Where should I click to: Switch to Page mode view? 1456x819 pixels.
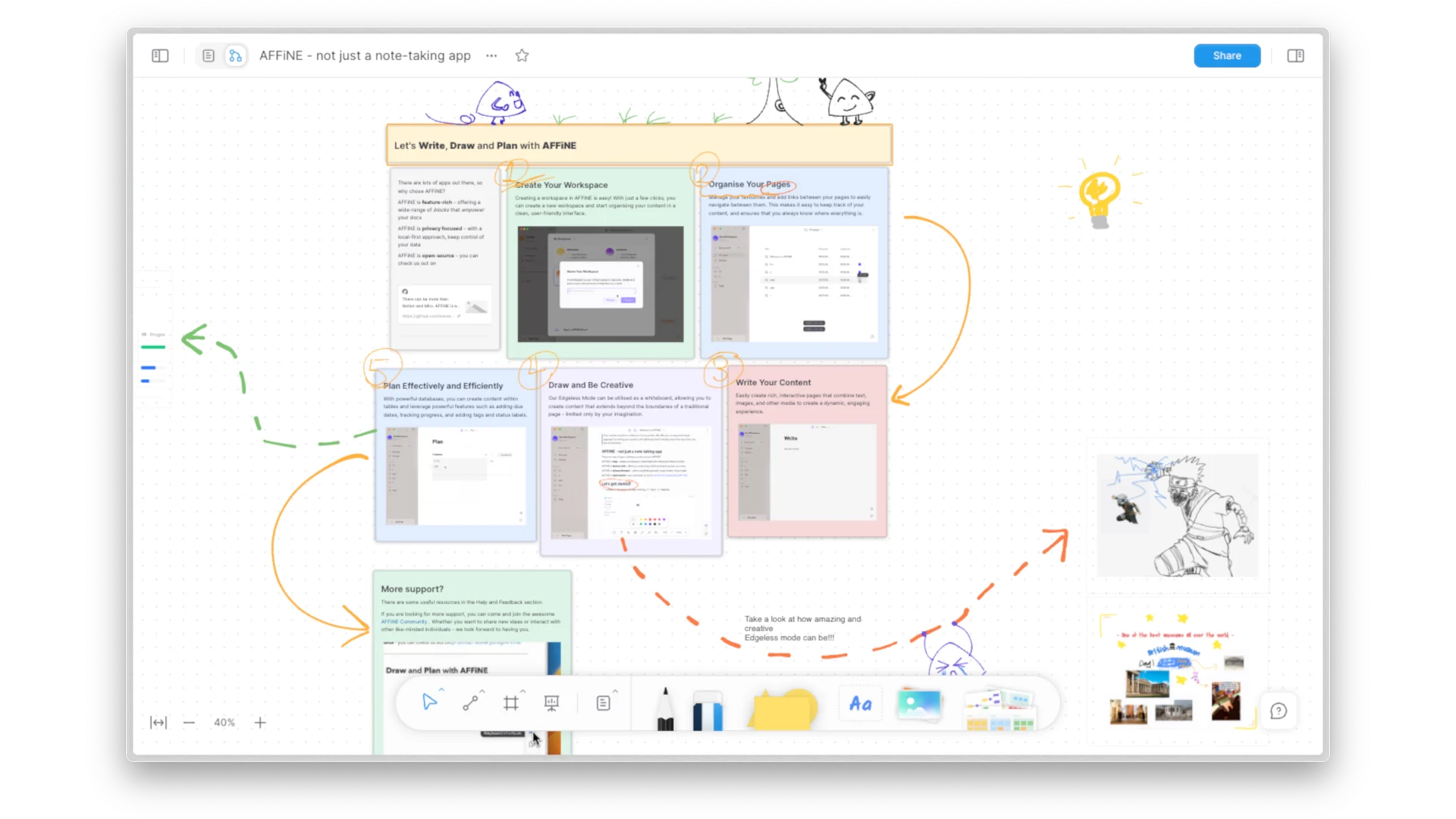pos(208,55)
